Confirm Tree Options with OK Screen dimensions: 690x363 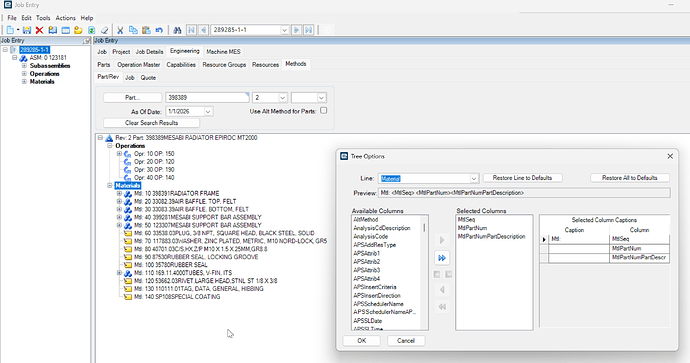[362, 341]
